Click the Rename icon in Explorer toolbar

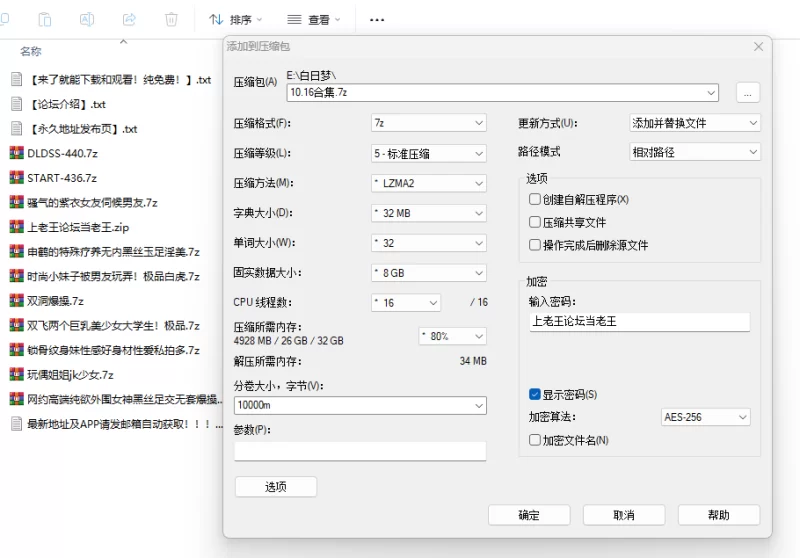(x=87, y=19)
